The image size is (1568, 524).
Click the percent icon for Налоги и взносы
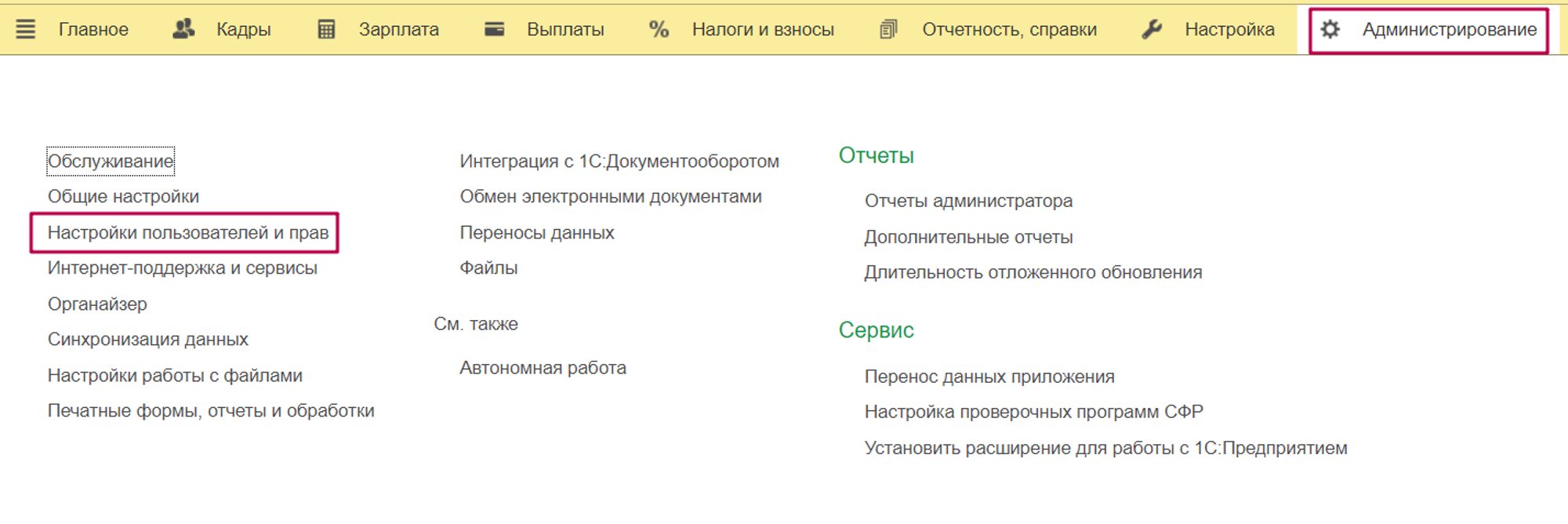pyautogui.click(x=659, y=30)
